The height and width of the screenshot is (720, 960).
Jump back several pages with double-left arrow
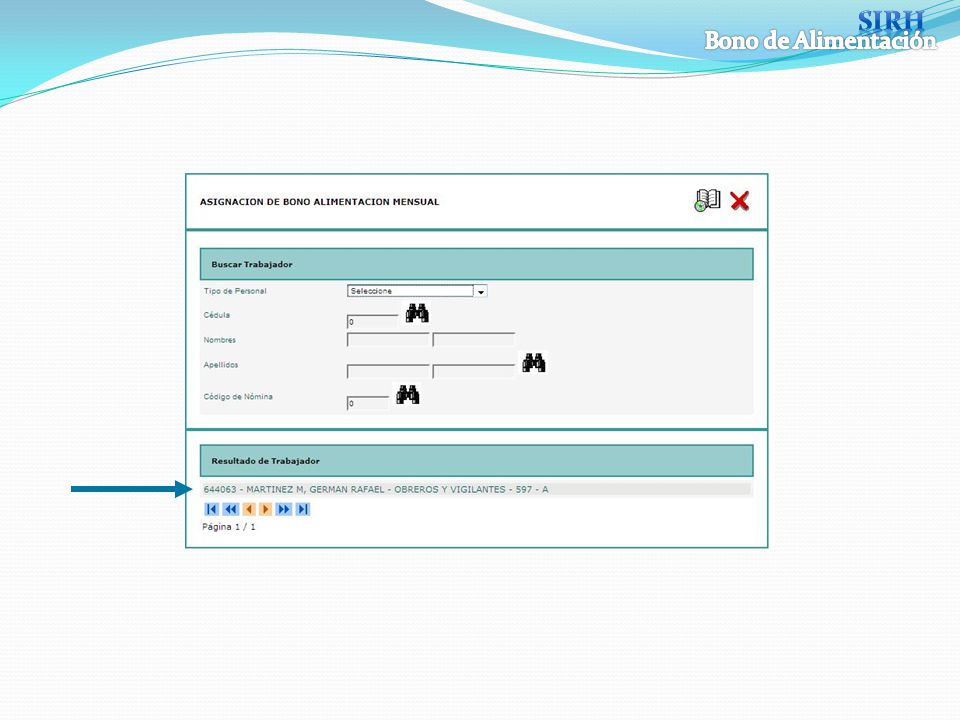[230, 509]
